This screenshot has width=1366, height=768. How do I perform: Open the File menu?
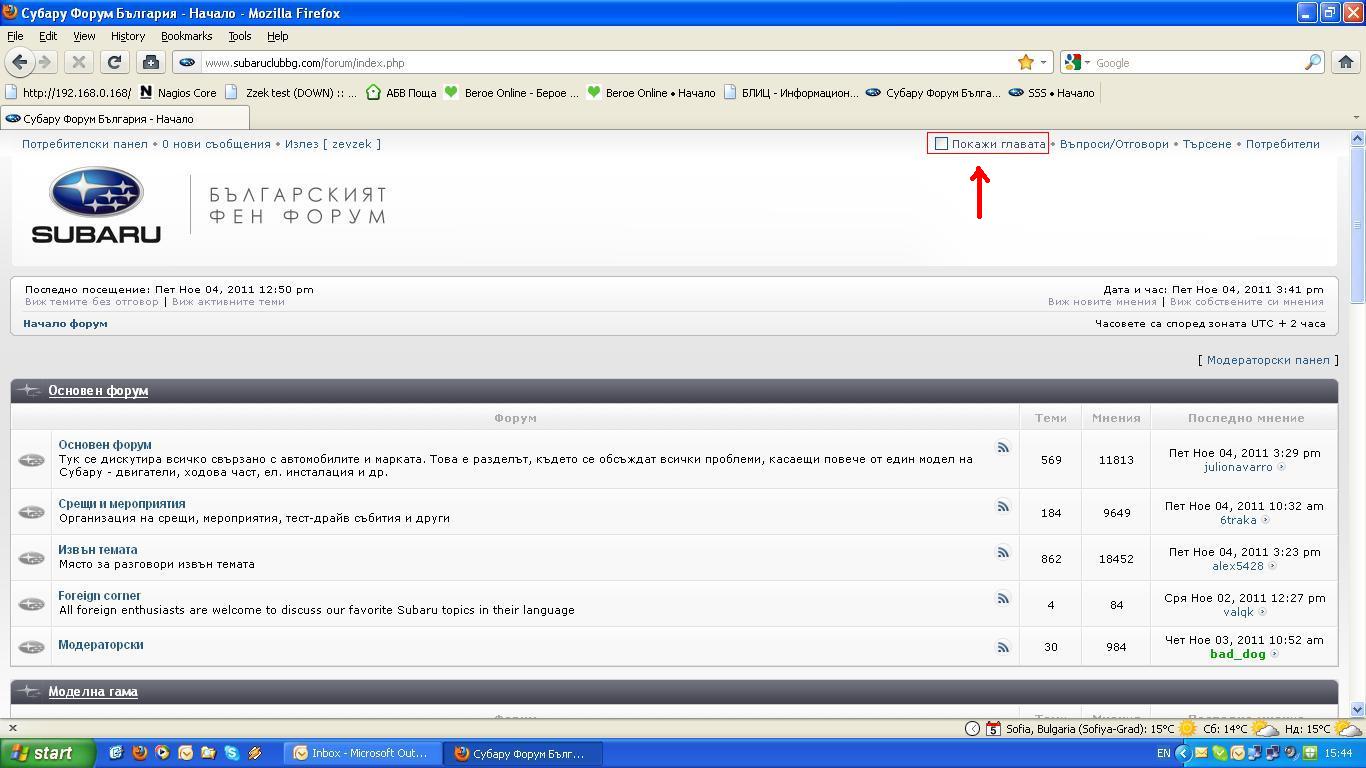tap(15, 36)
